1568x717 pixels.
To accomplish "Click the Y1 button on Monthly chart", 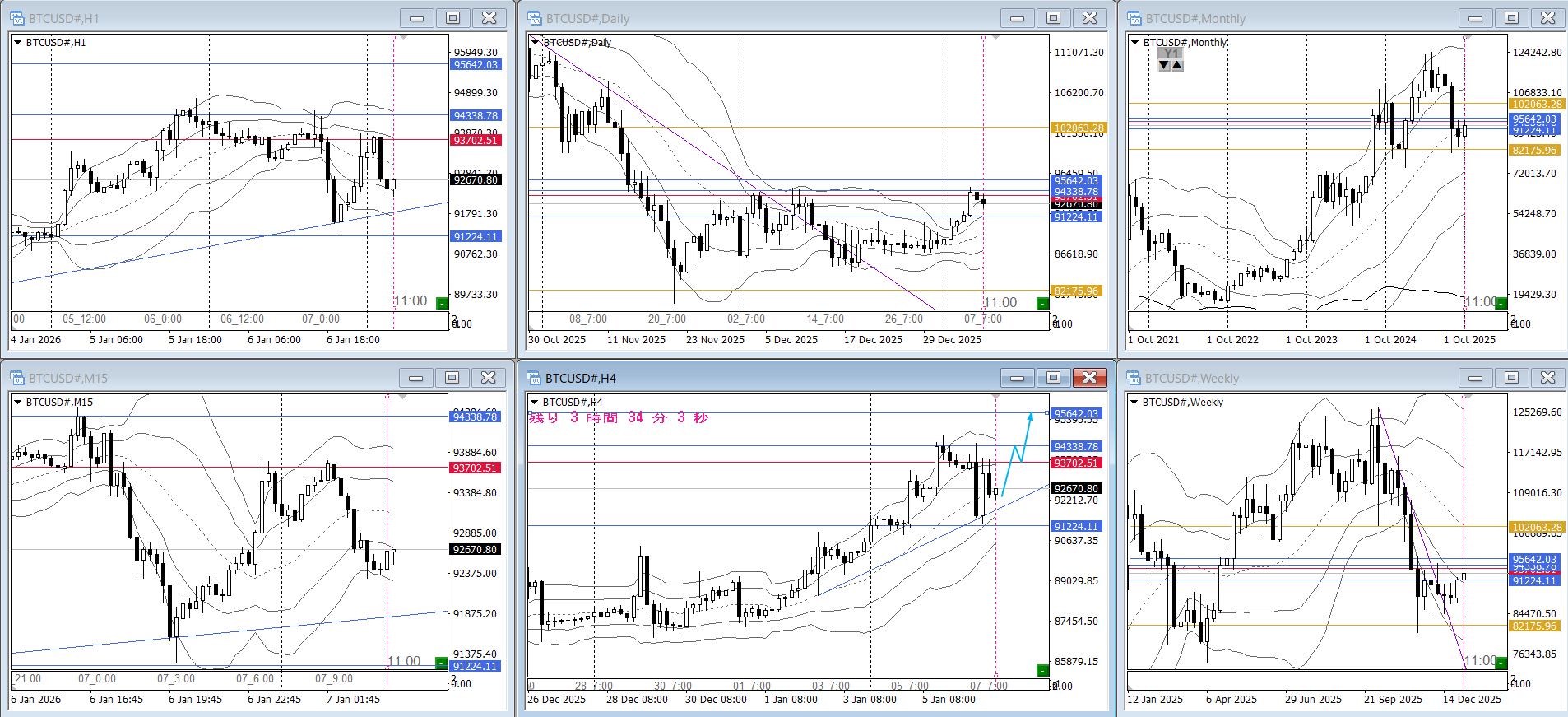I will pos(1170,54).
